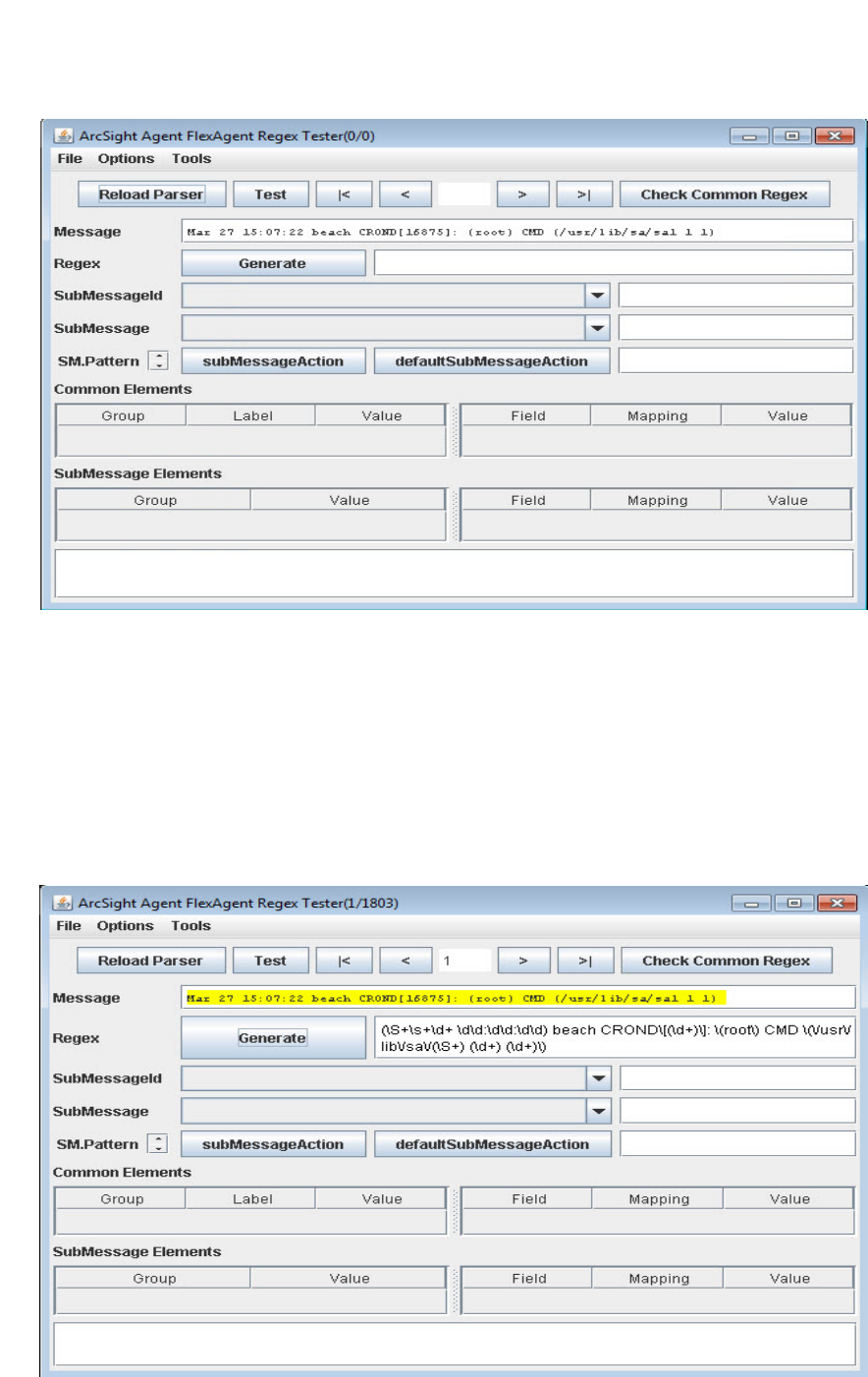
Task: Open Tools menu in the (1/1803) window
Action: 190,925
